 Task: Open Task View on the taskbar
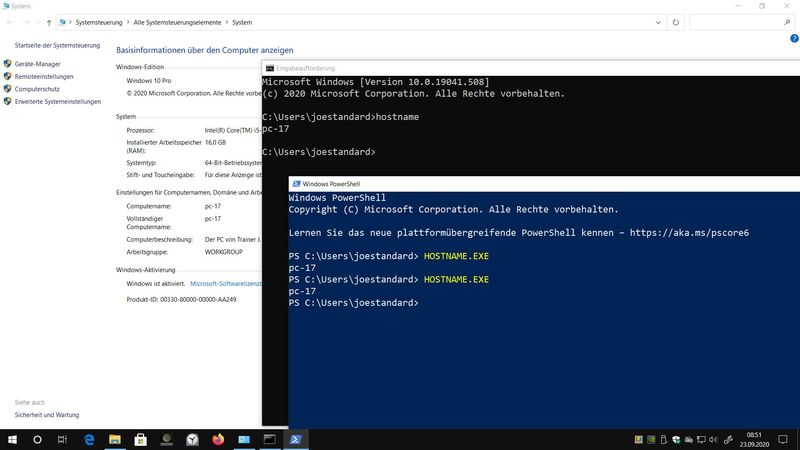click(62, 439)
